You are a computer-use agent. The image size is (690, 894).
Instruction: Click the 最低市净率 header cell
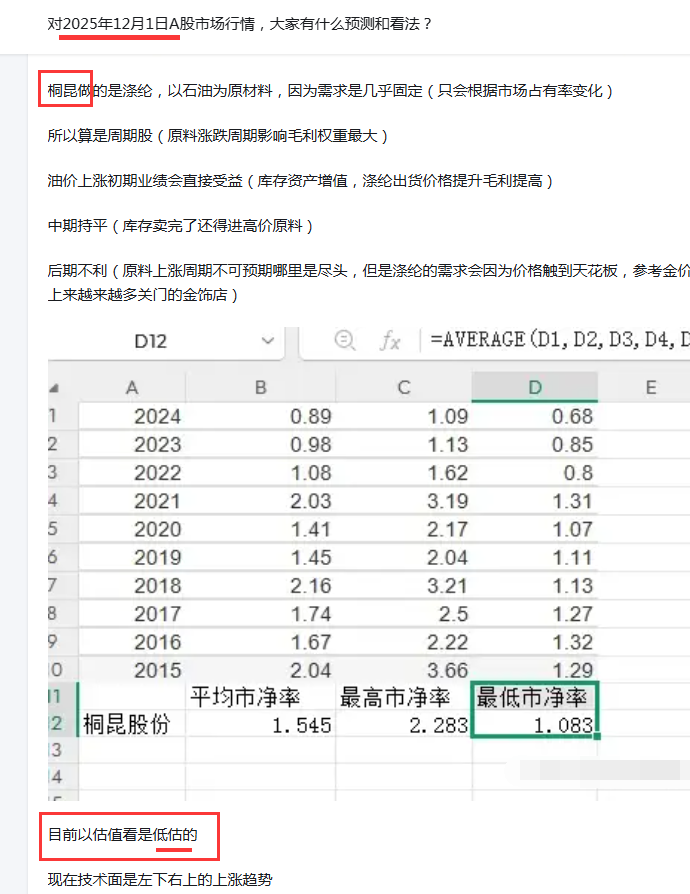coord(534,697)
